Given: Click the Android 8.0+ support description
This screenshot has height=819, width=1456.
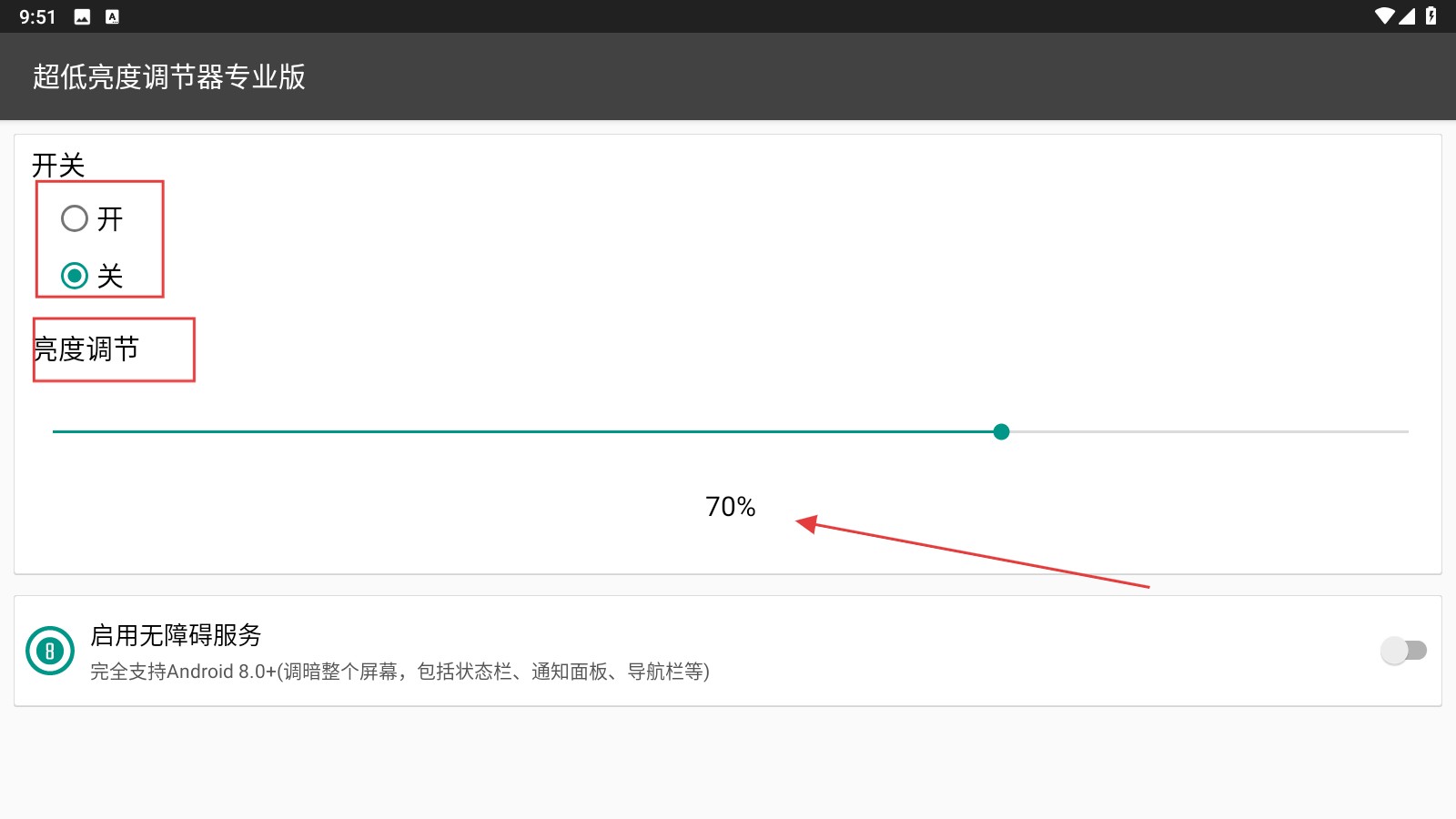Looking at the screenshot, I should [x=399, y=672].
